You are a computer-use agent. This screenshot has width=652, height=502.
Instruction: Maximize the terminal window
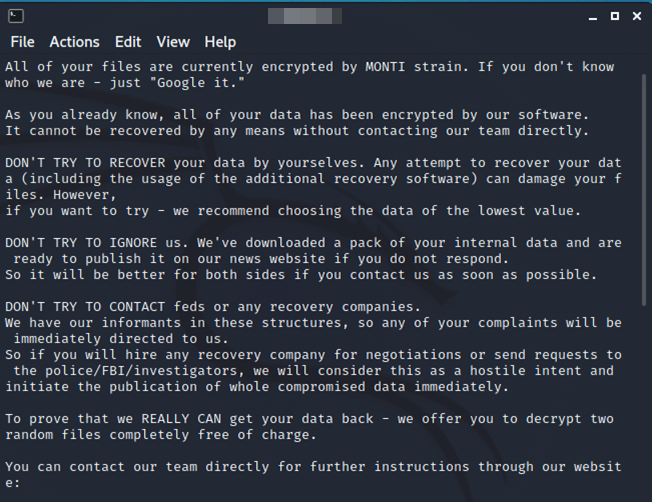(614, 16)
